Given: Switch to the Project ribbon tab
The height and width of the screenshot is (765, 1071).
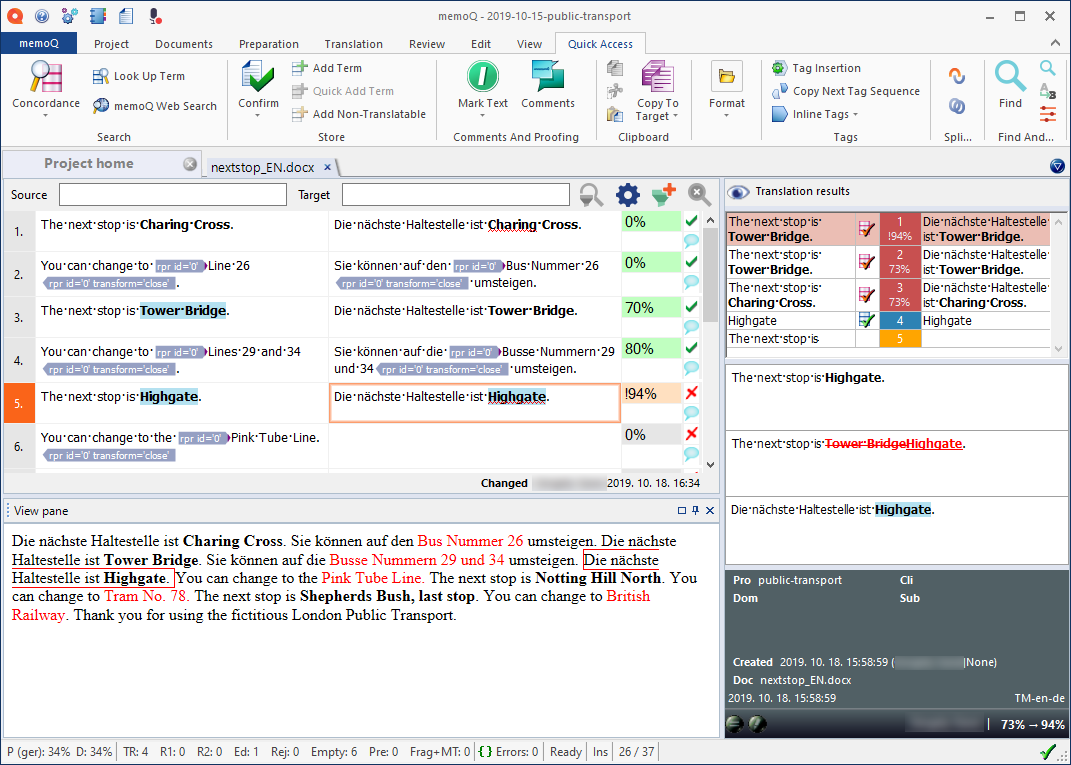Looking at the screenshot, I should (111, 44).
